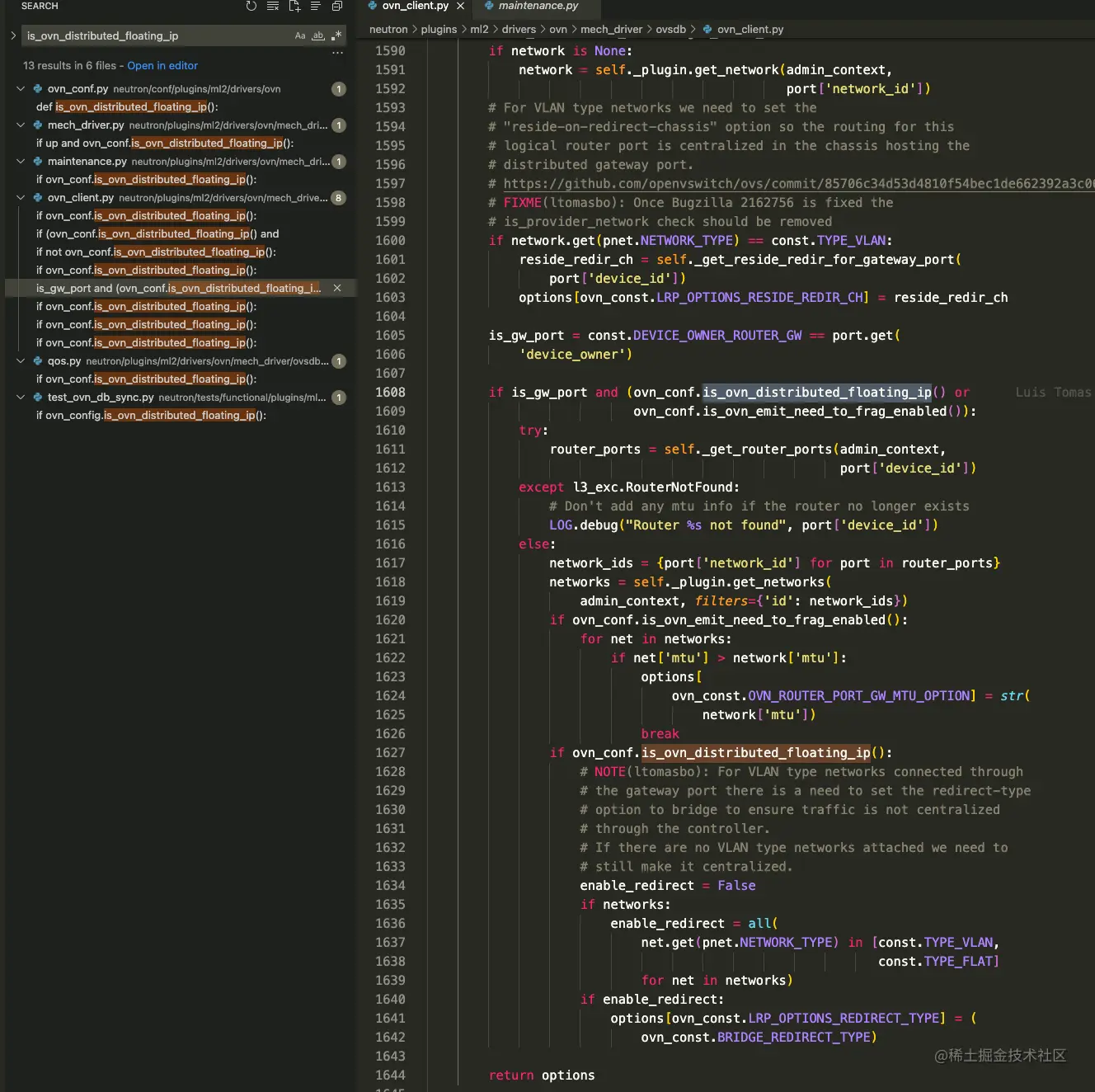The height and width of the screenshot is (1092, 1095).
Task: Collapse all search results icon
Action: click(337, 6)
